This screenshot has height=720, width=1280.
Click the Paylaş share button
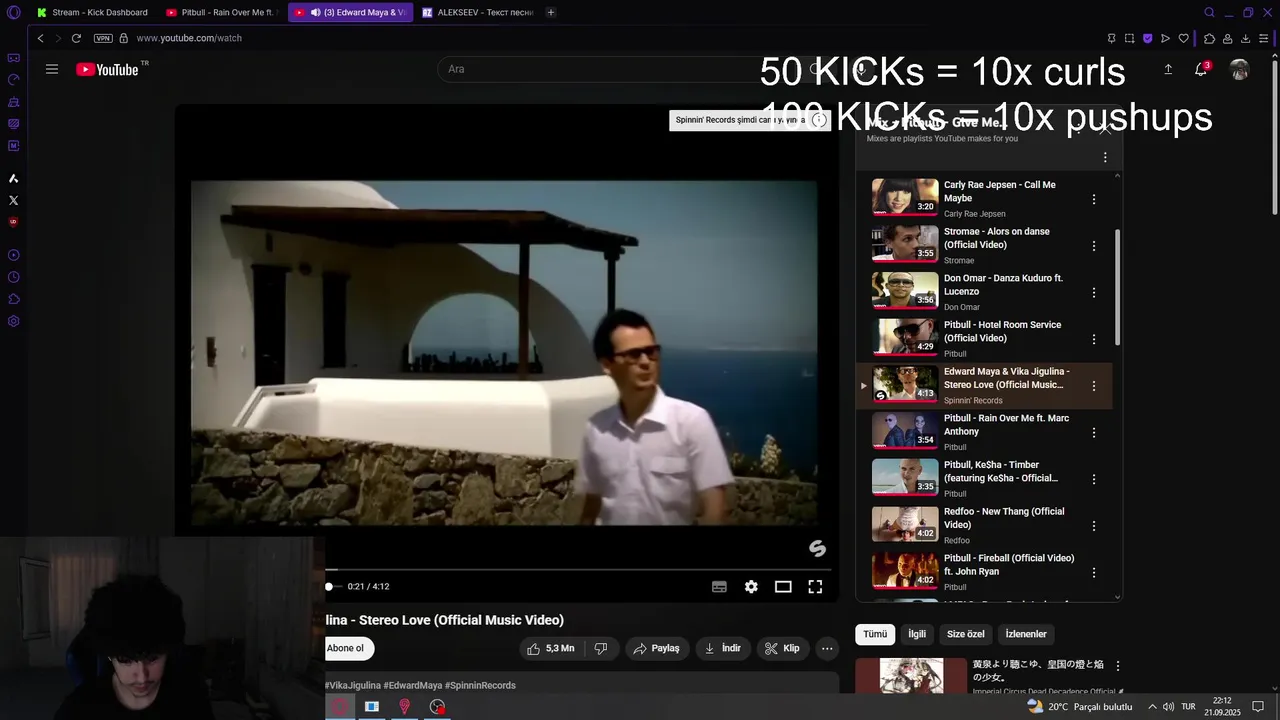click(x=657, y=648)
